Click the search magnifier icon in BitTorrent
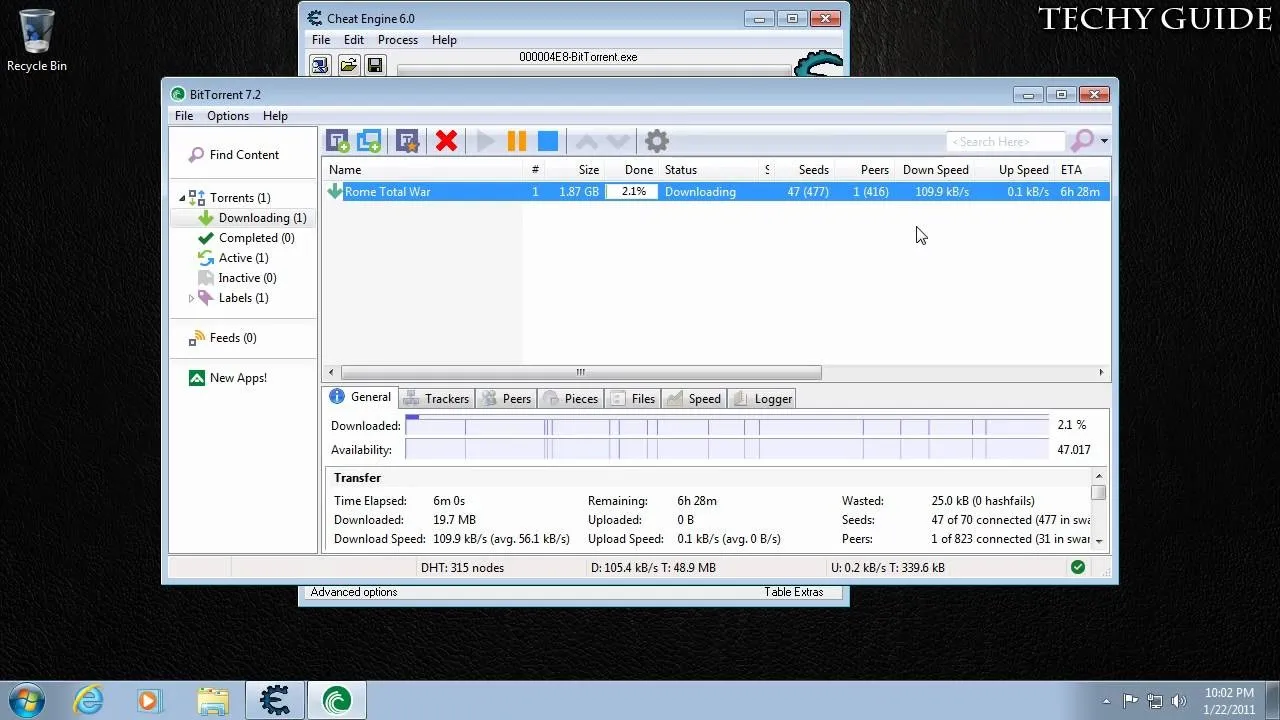 point(1082,141)
